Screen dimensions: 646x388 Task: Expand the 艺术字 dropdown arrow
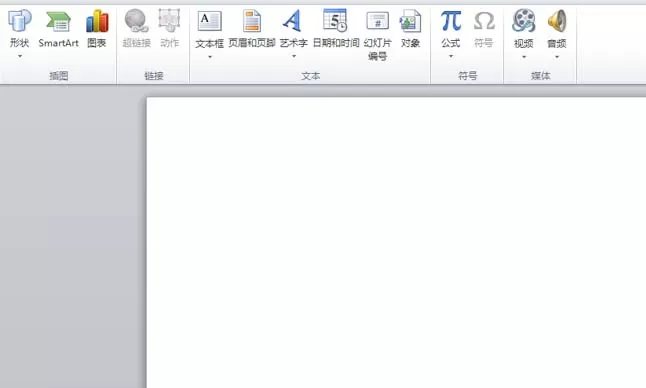294,56
